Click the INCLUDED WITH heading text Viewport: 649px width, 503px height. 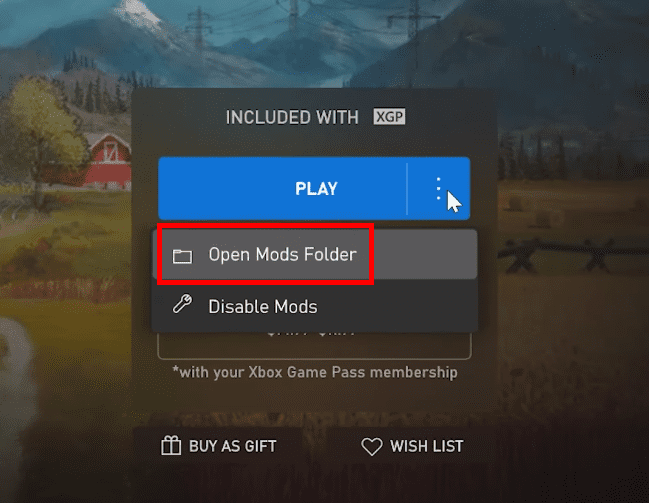pyautogui.click(x=292, y=117)
